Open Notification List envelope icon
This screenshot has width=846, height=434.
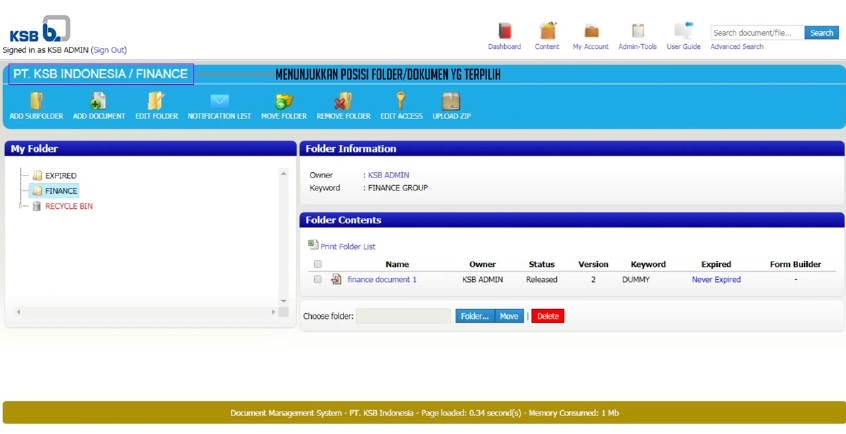219,101
